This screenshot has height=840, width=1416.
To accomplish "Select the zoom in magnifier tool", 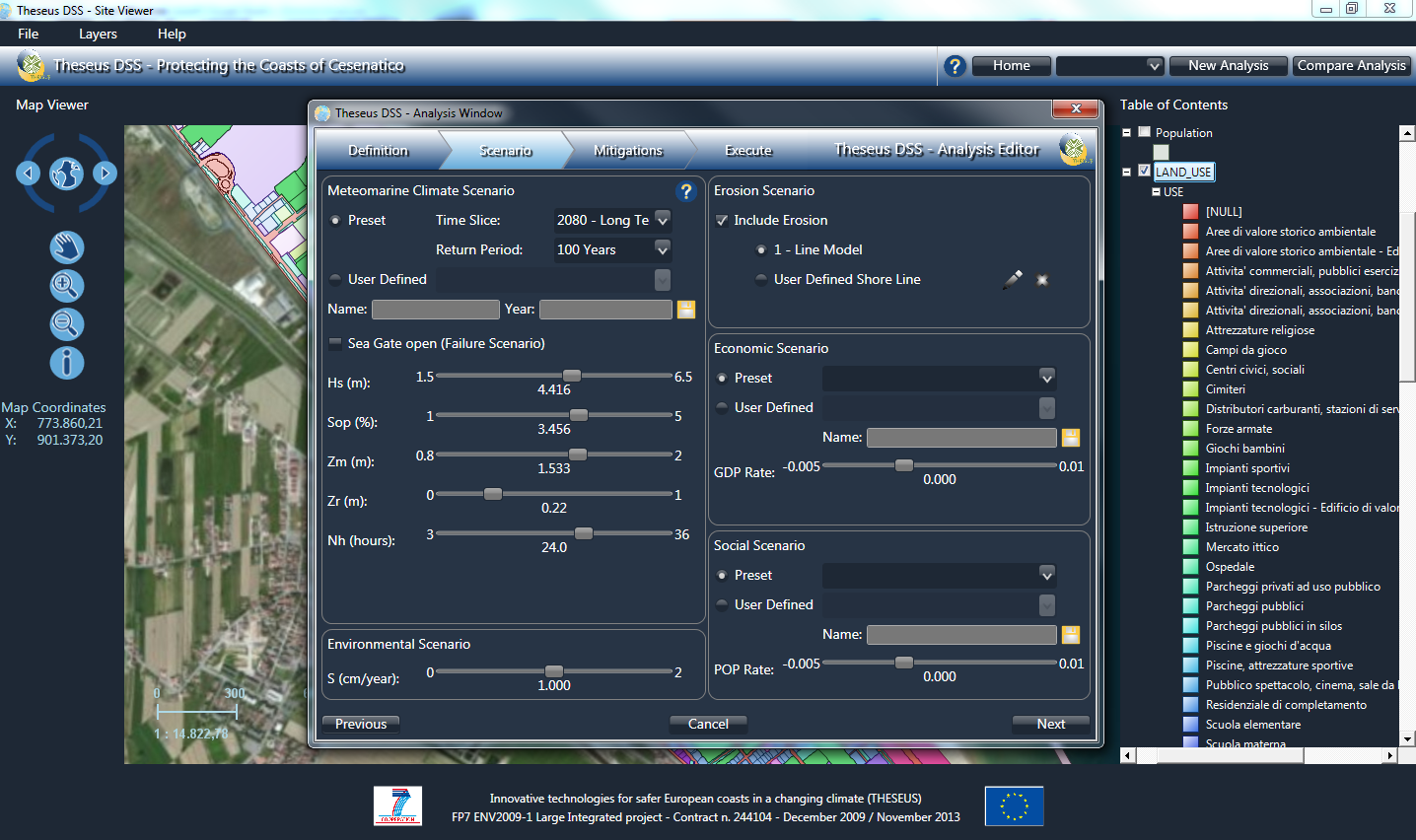I will tap(66, 286).
